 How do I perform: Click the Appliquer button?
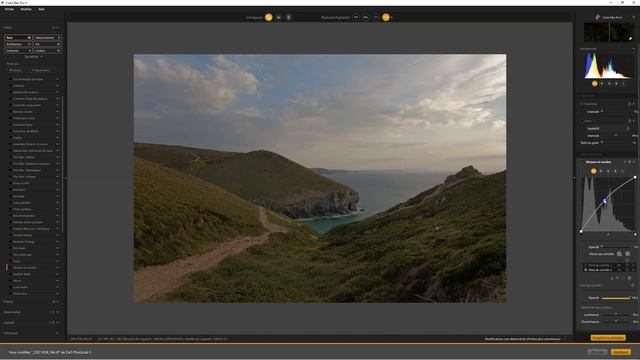point(620,352)
